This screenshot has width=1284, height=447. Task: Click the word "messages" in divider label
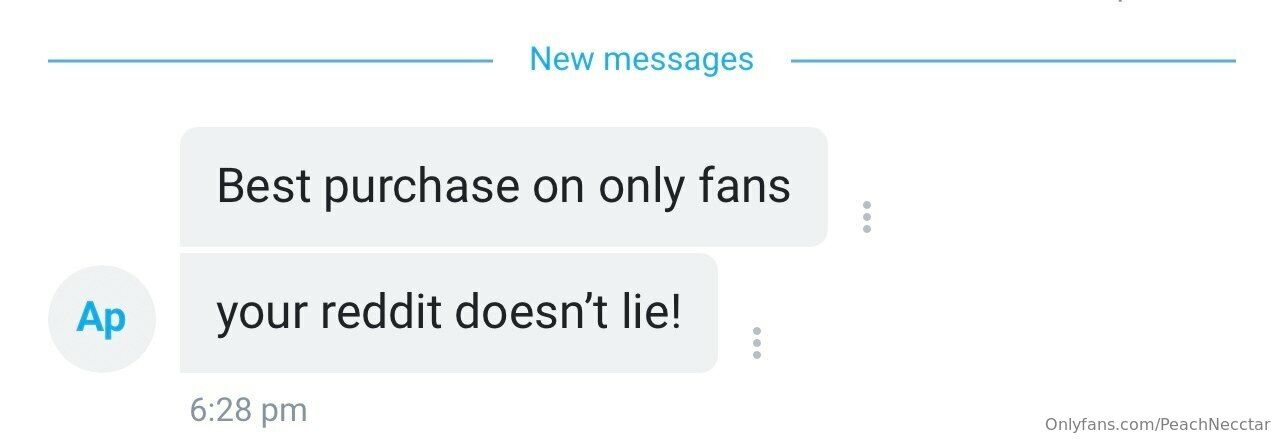pos(679,61)
